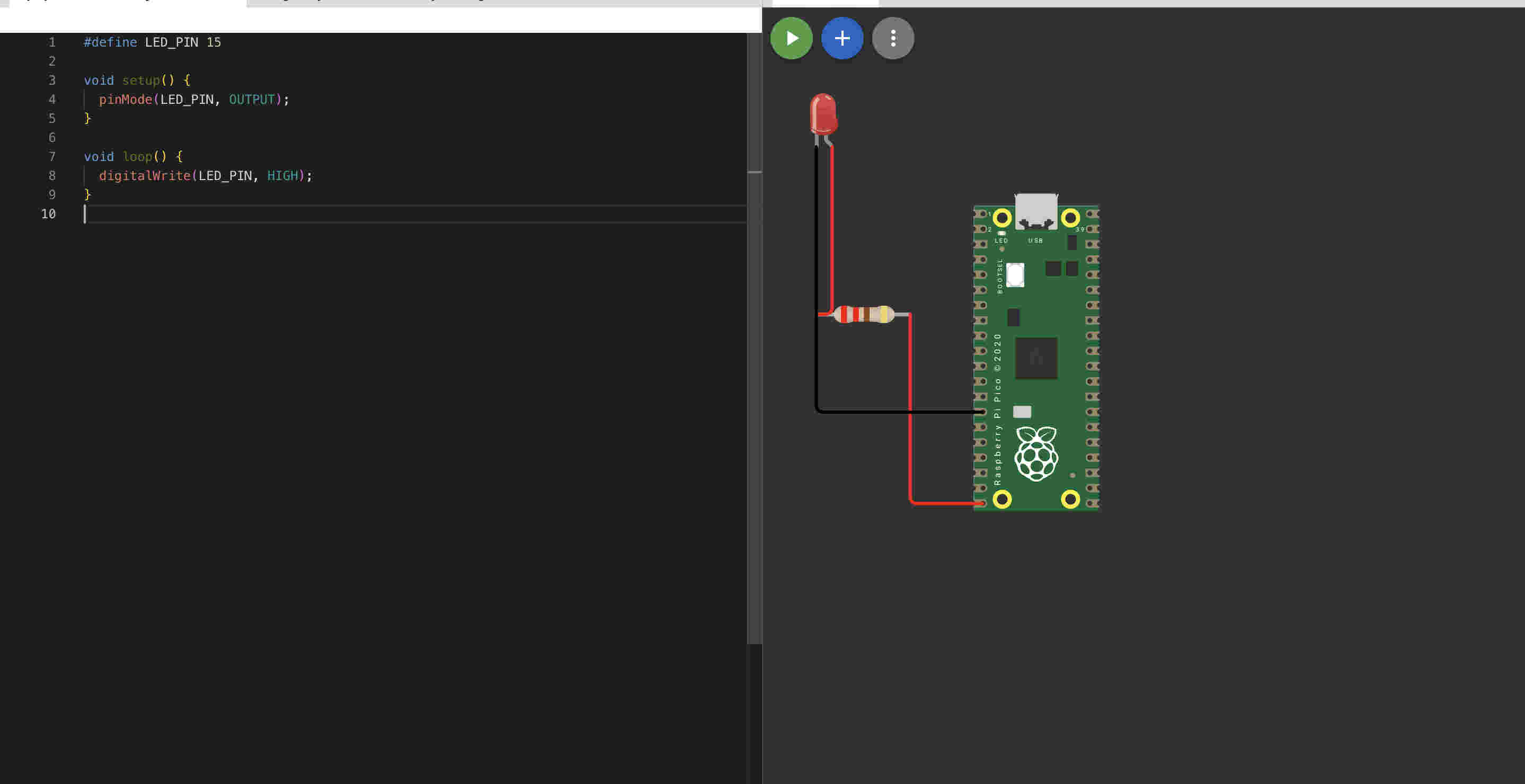Start the simulation with green play button
Viewport: 1525px width, 784px height.
coord(791,39)
